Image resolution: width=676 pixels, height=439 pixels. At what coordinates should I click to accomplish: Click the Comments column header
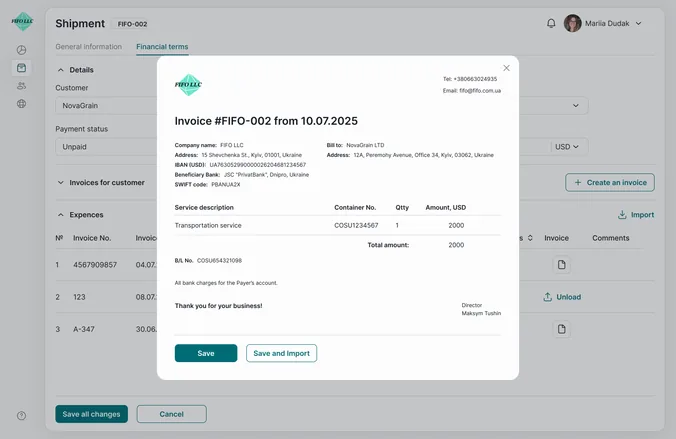click(x=610, y=238)
